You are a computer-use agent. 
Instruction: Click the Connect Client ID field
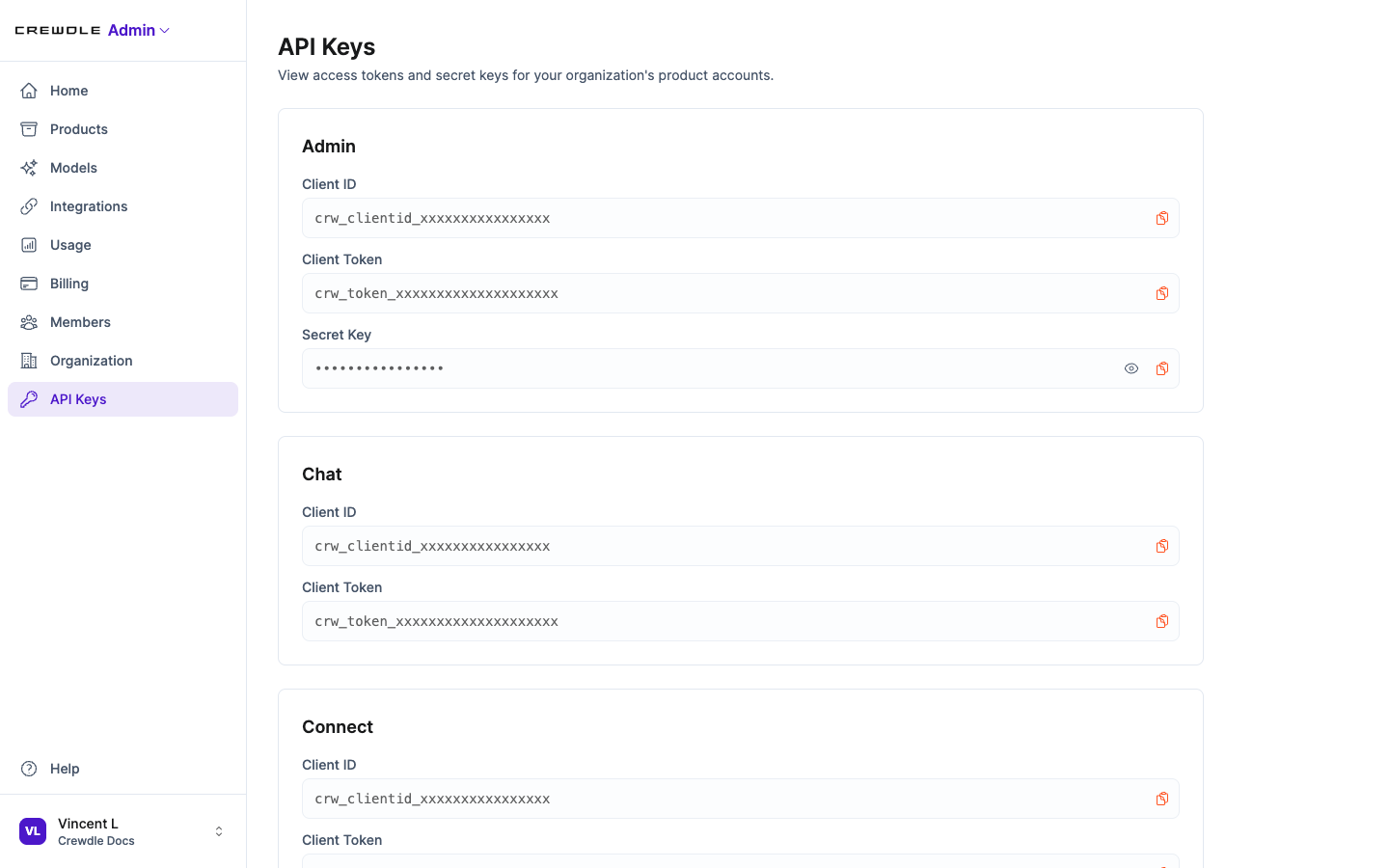pos(740,799)
